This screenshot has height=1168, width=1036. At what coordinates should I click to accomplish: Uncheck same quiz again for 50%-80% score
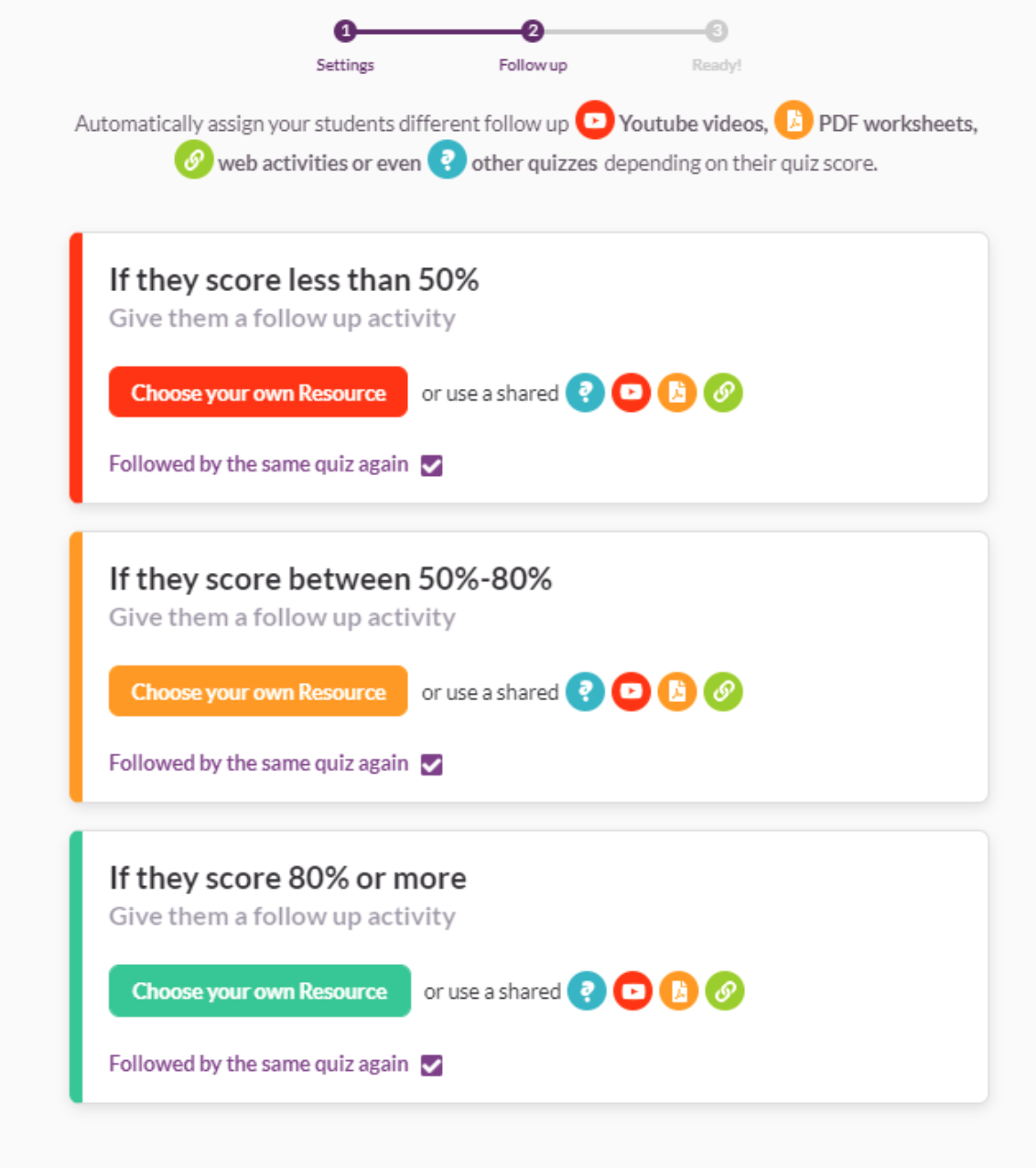coord(432,765)
